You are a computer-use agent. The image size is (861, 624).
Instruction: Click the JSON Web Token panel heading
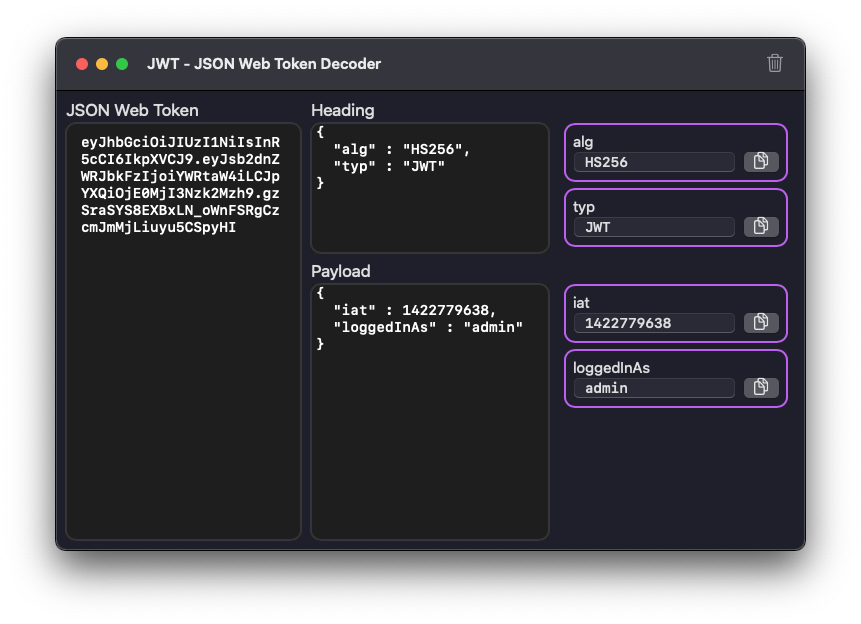coord(133,110)
